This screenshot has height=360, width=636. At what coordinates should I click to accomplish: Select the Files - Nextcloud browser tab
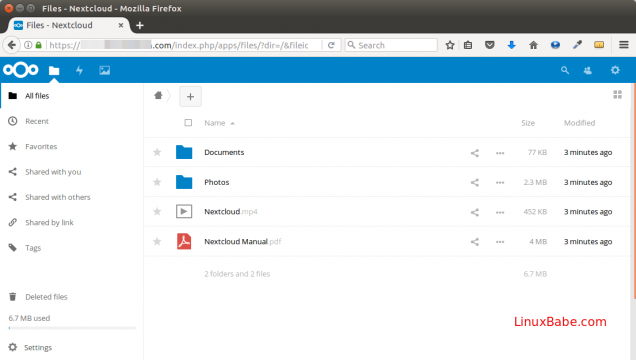coord(69,25)
